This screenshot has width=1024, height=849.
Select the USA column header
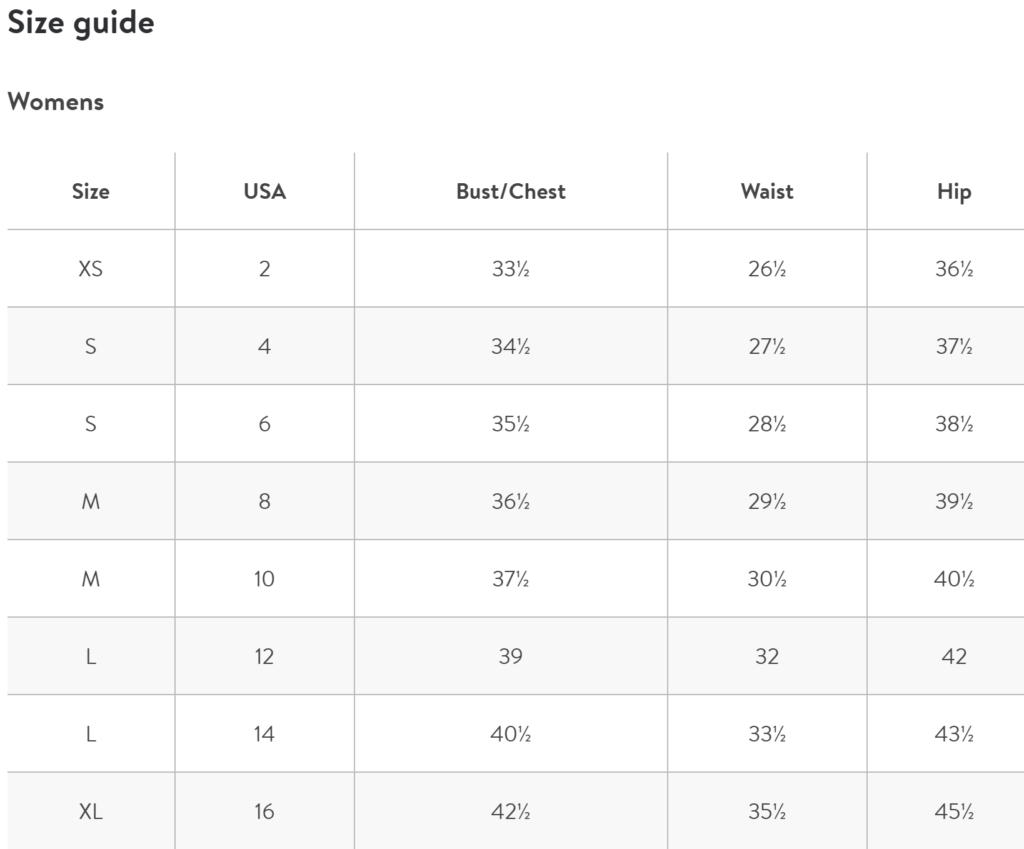[x=264, y=191]
